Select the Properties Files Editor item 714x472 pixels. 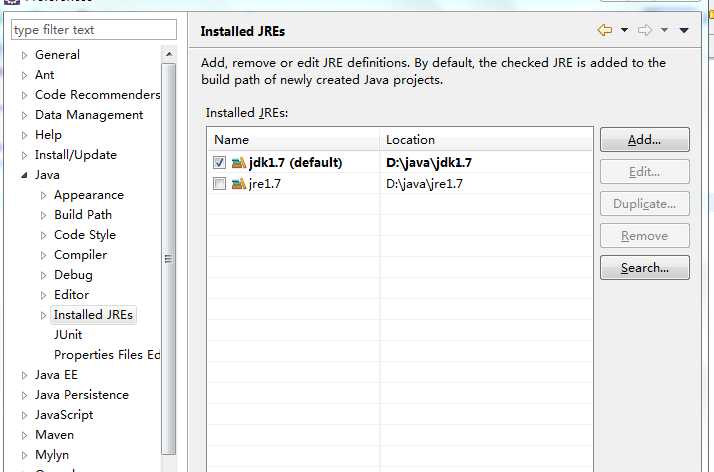click(107, 355)
